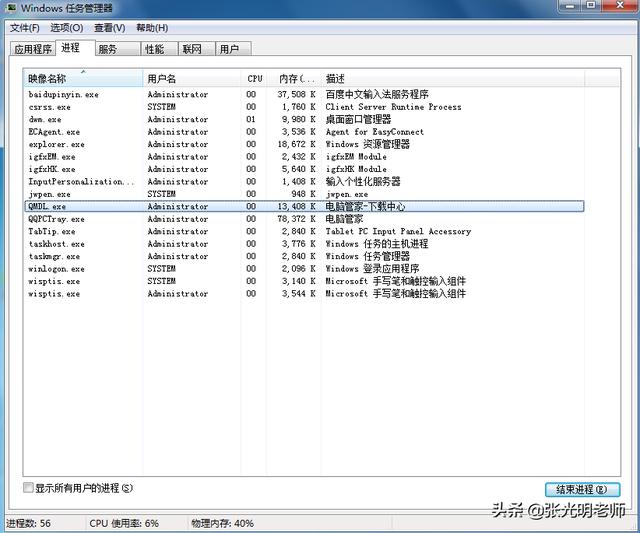This screenshot has height=533, width=640.
Task: Switch to the 联网 tab
Action: [196, 49]
